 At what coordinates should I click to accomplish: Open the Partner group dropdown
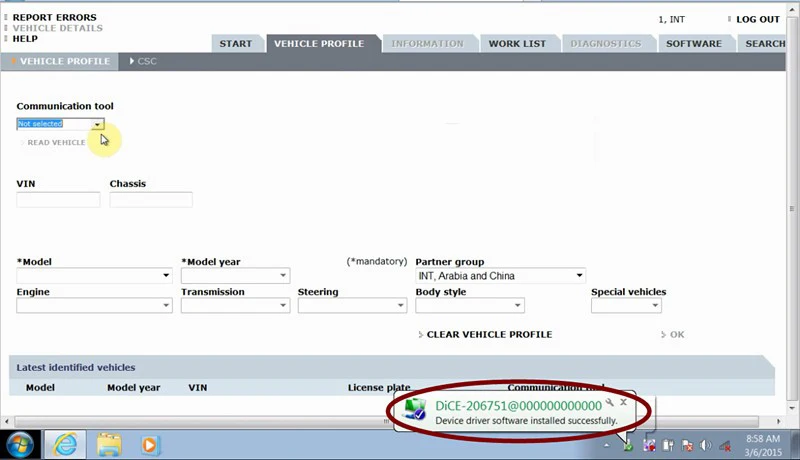tap(580, 275)
